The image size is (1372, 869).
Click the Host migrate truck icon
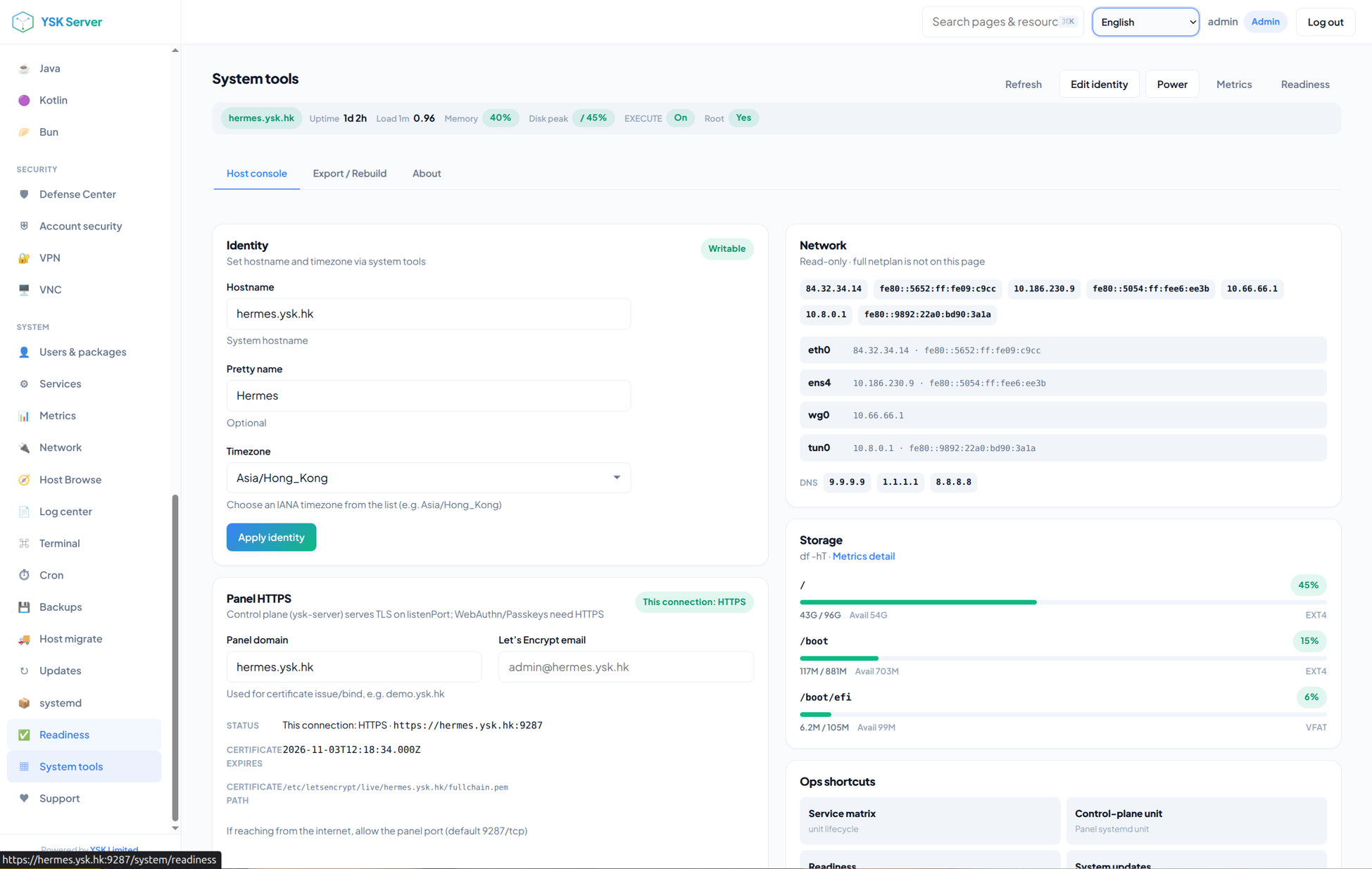pos(24,639)
